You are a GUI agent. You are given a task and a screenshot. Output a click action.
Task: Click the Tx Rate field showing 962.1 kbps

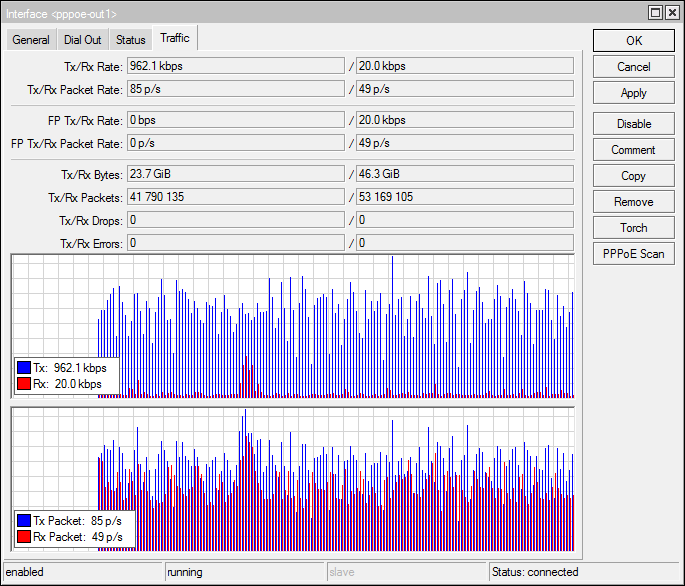coord(235,65)
